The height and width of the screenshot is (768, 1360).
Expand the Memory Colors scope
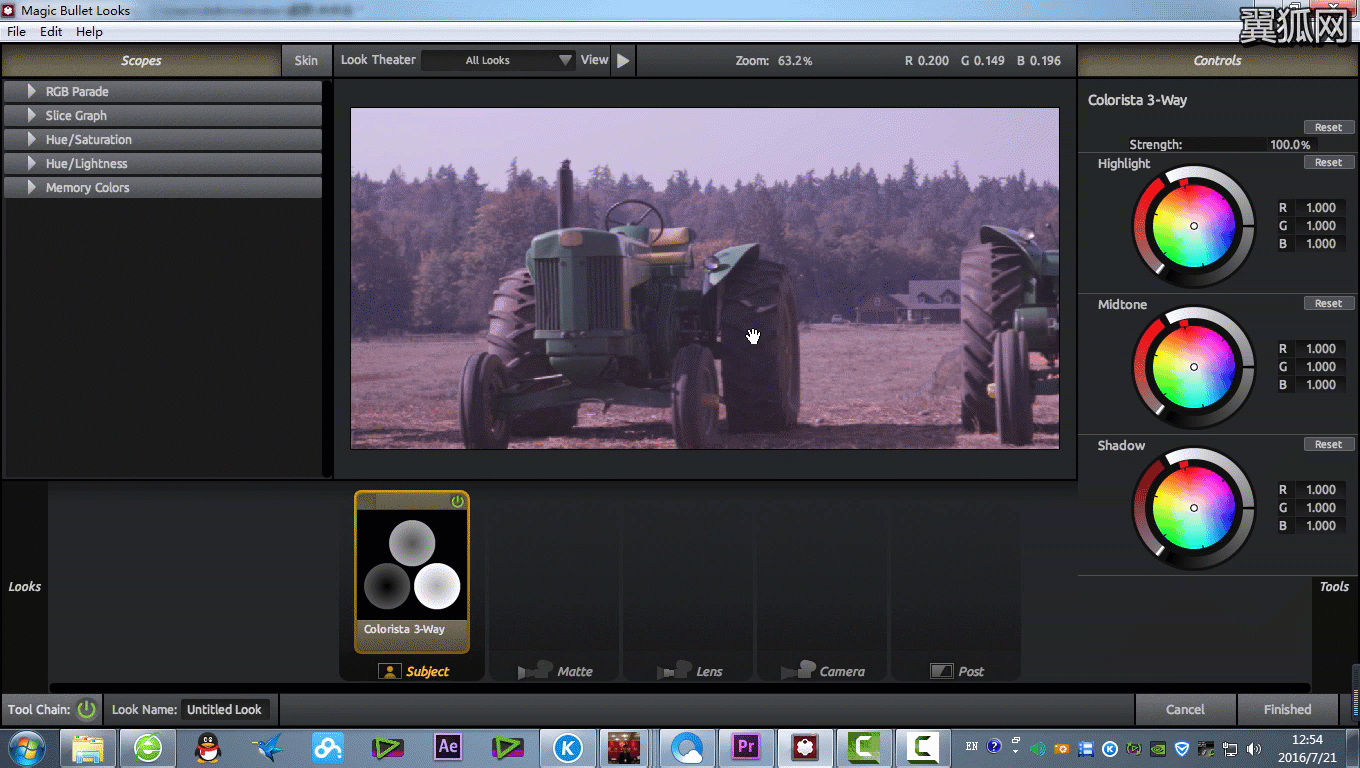click(163, 187)
